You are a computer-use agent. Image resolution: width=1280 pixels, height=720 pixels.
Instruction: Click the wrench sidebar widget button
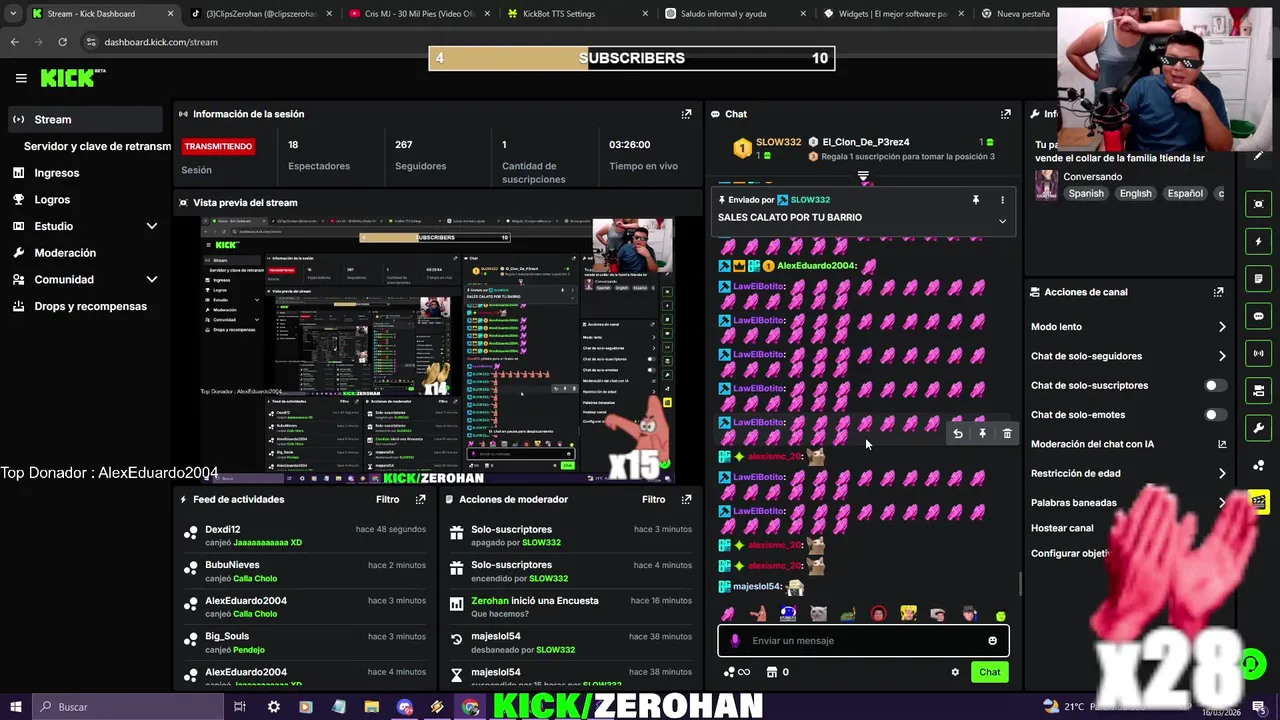pos(1258,428)
